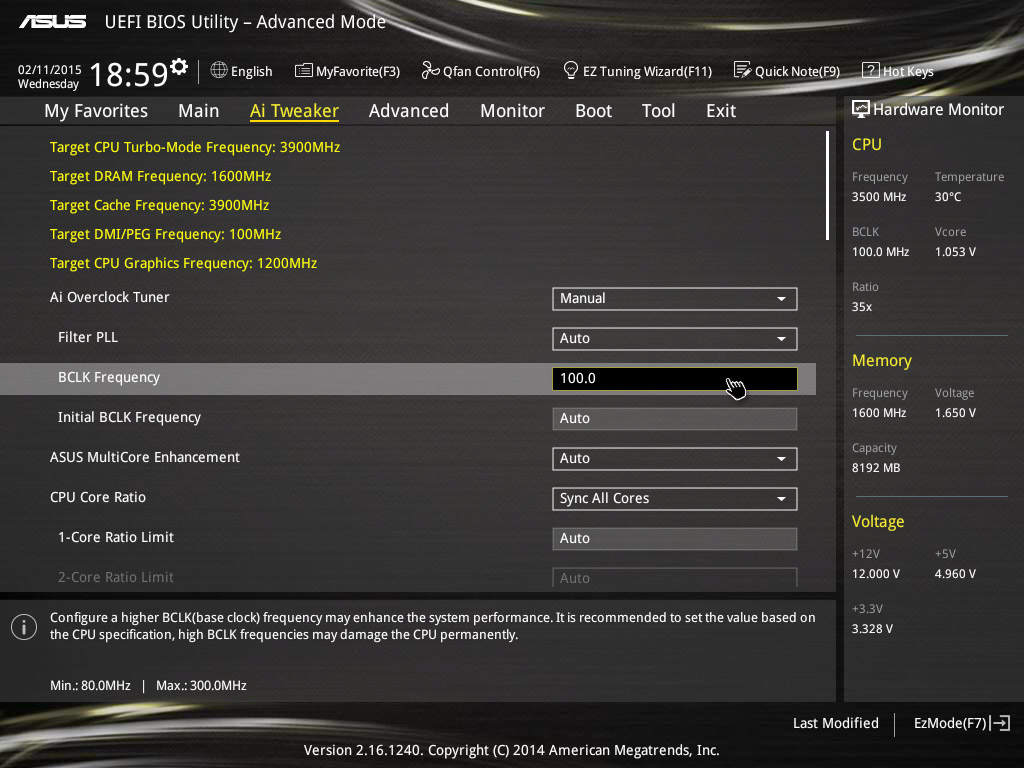Image resolution: width=1024 pixels, height=768 pixels.
Task: View Last Modified settings
Action: [x=835, y=723]
